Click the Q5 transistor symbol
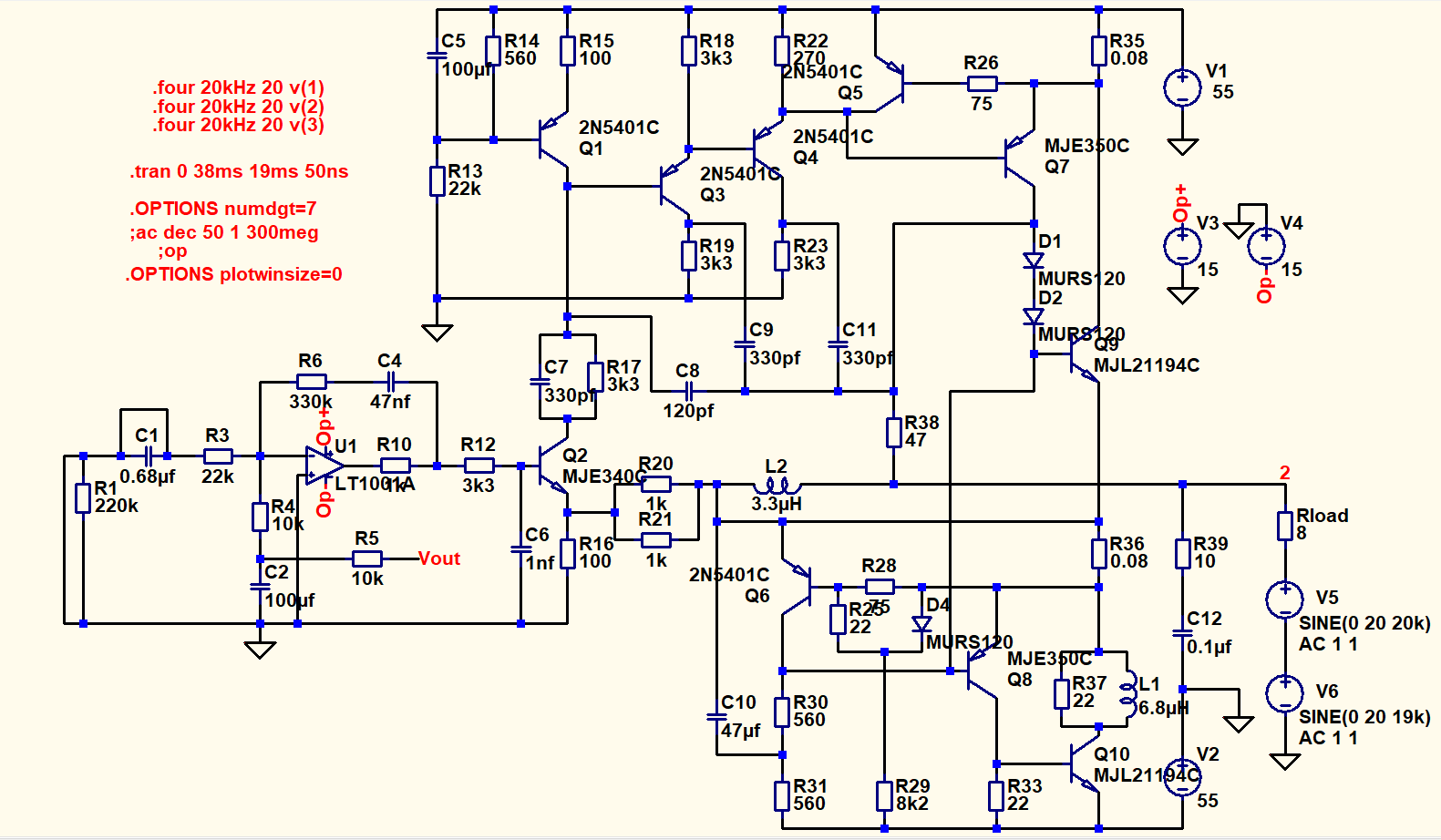Image resolution: width=1441 pixels, height=840 pixels. click(x=890, y=84)
